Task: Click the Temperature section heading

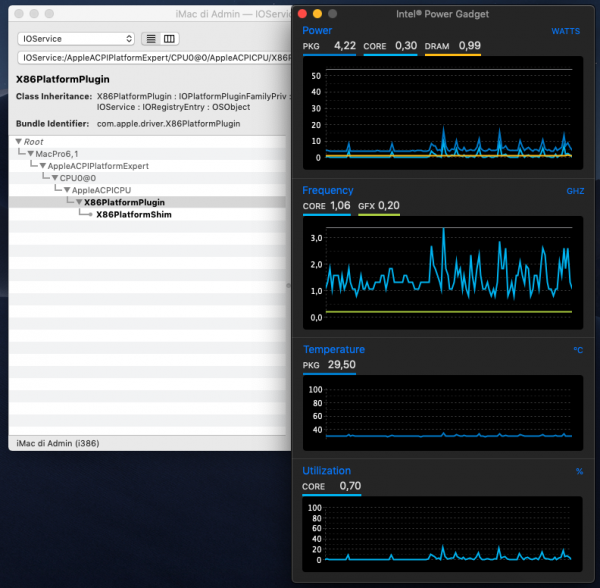Action: (x=333, y=349)
